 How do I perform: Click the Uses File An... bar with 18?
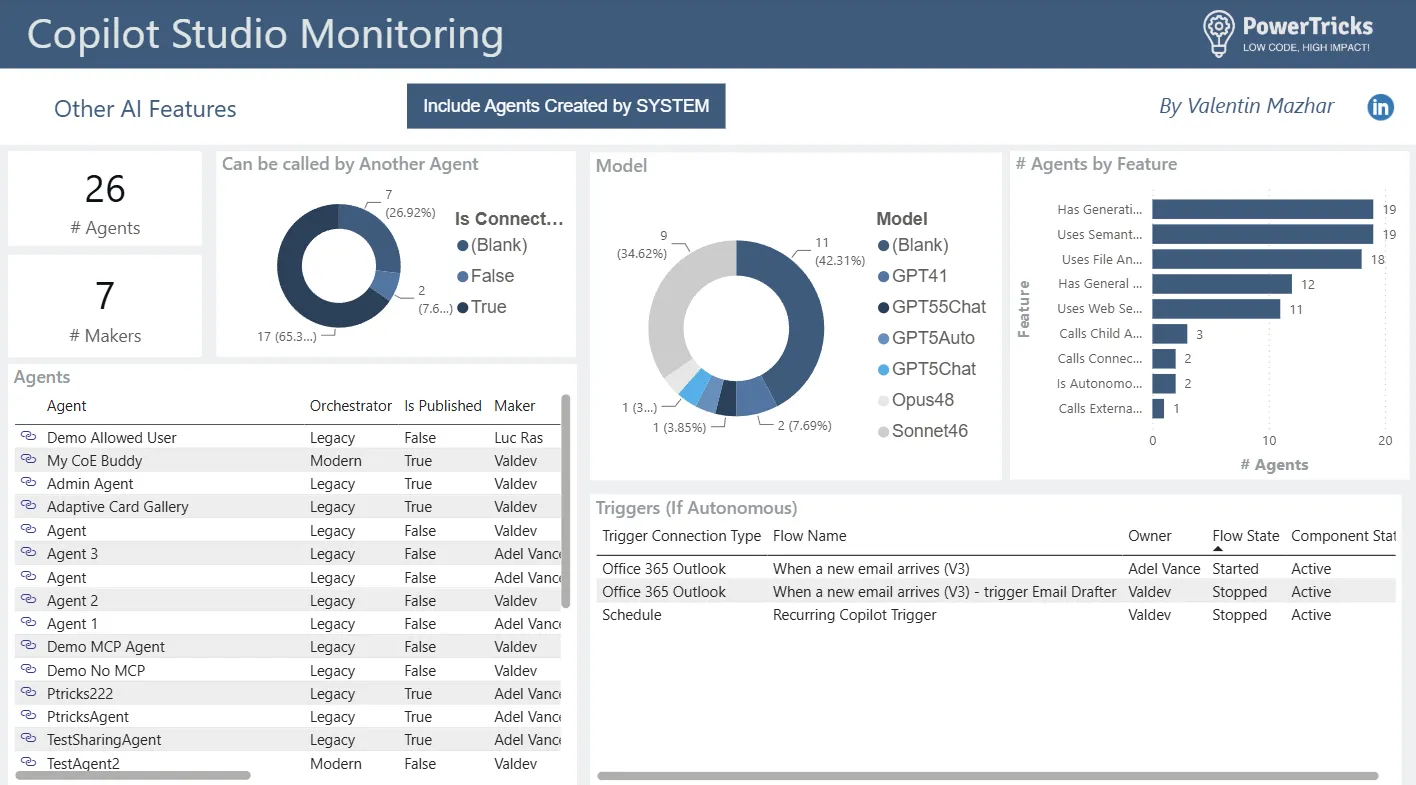click(1257, 259)
